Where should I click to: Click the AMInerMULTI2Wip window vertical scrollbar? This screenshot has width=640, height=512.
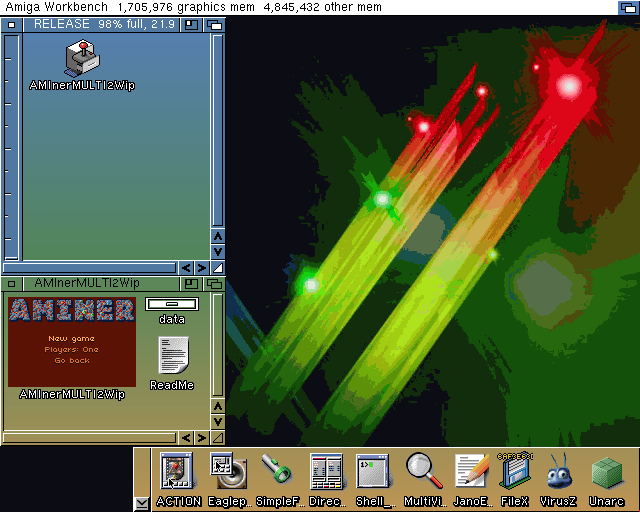218,345
